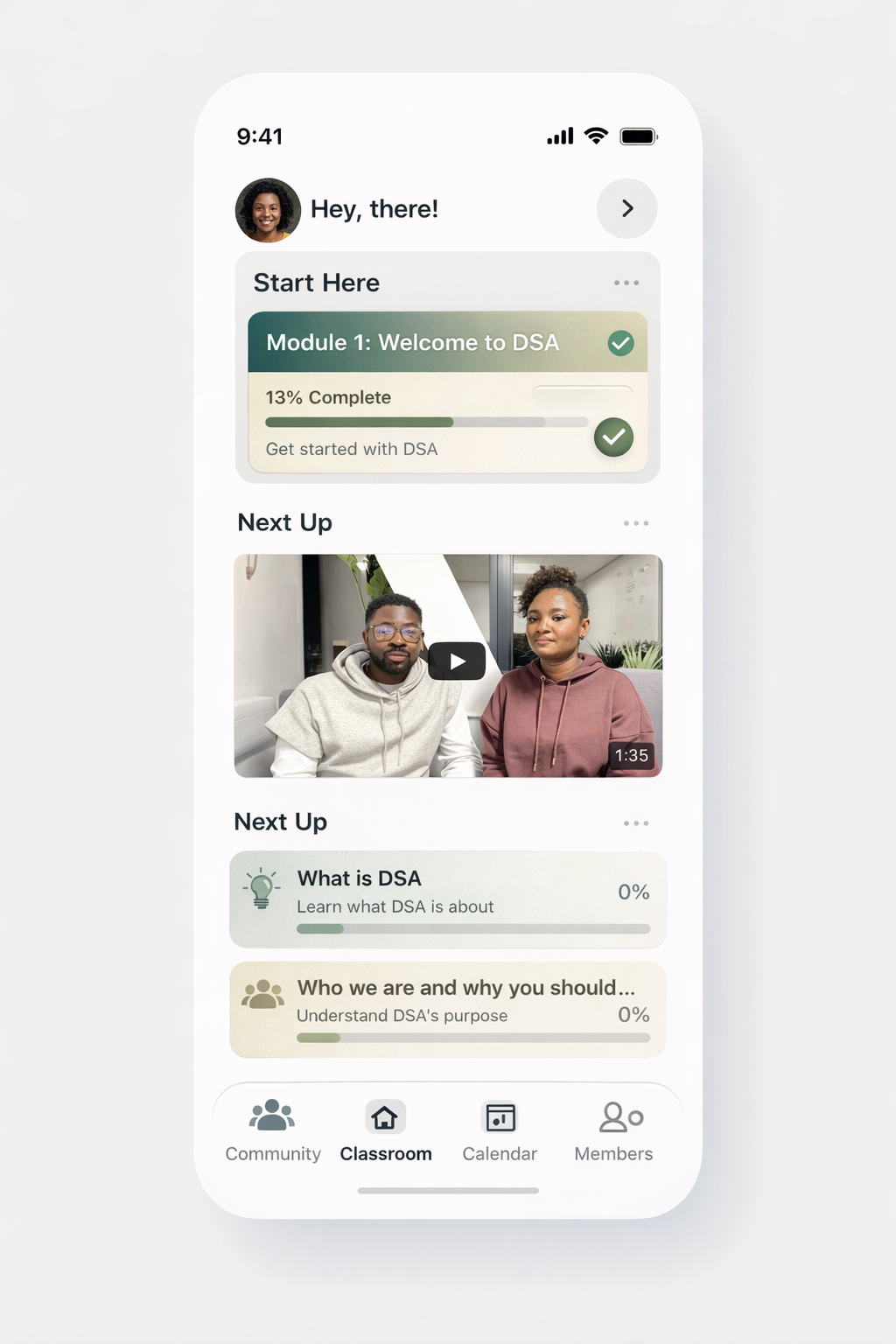Play the Next Up video

[x=457, y=661]
